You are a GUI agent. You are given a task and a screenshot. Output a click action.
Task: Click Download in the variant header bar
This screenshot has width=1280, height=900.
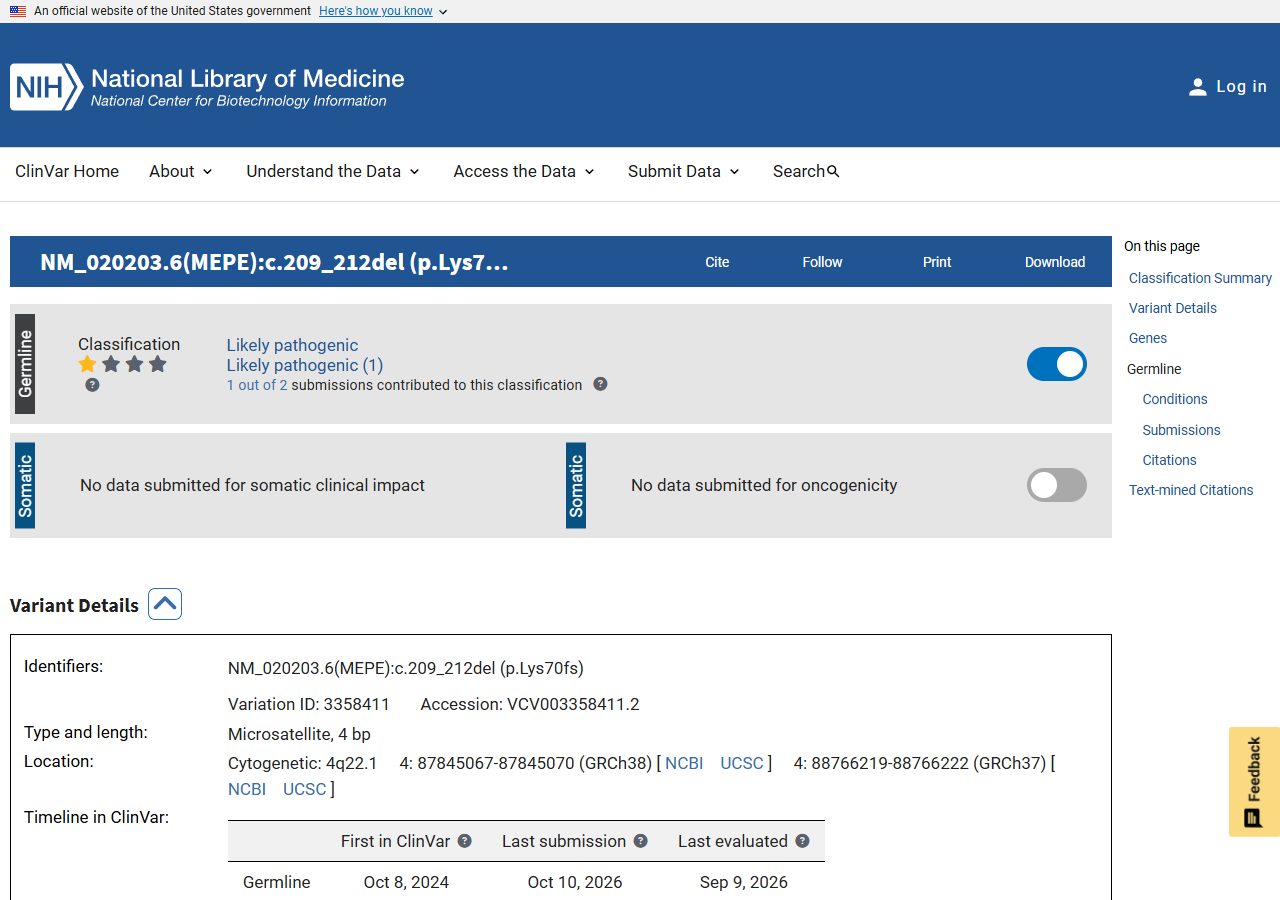[x=1055, y=262]
